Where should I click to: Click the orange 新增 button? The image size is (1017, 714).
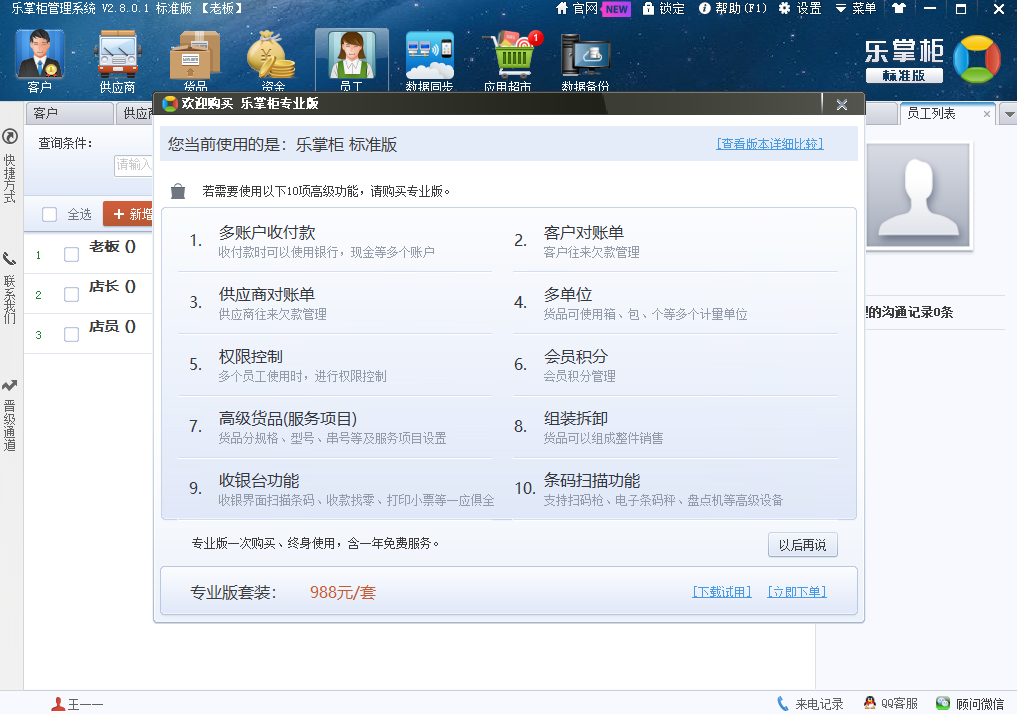click(128, 214)
